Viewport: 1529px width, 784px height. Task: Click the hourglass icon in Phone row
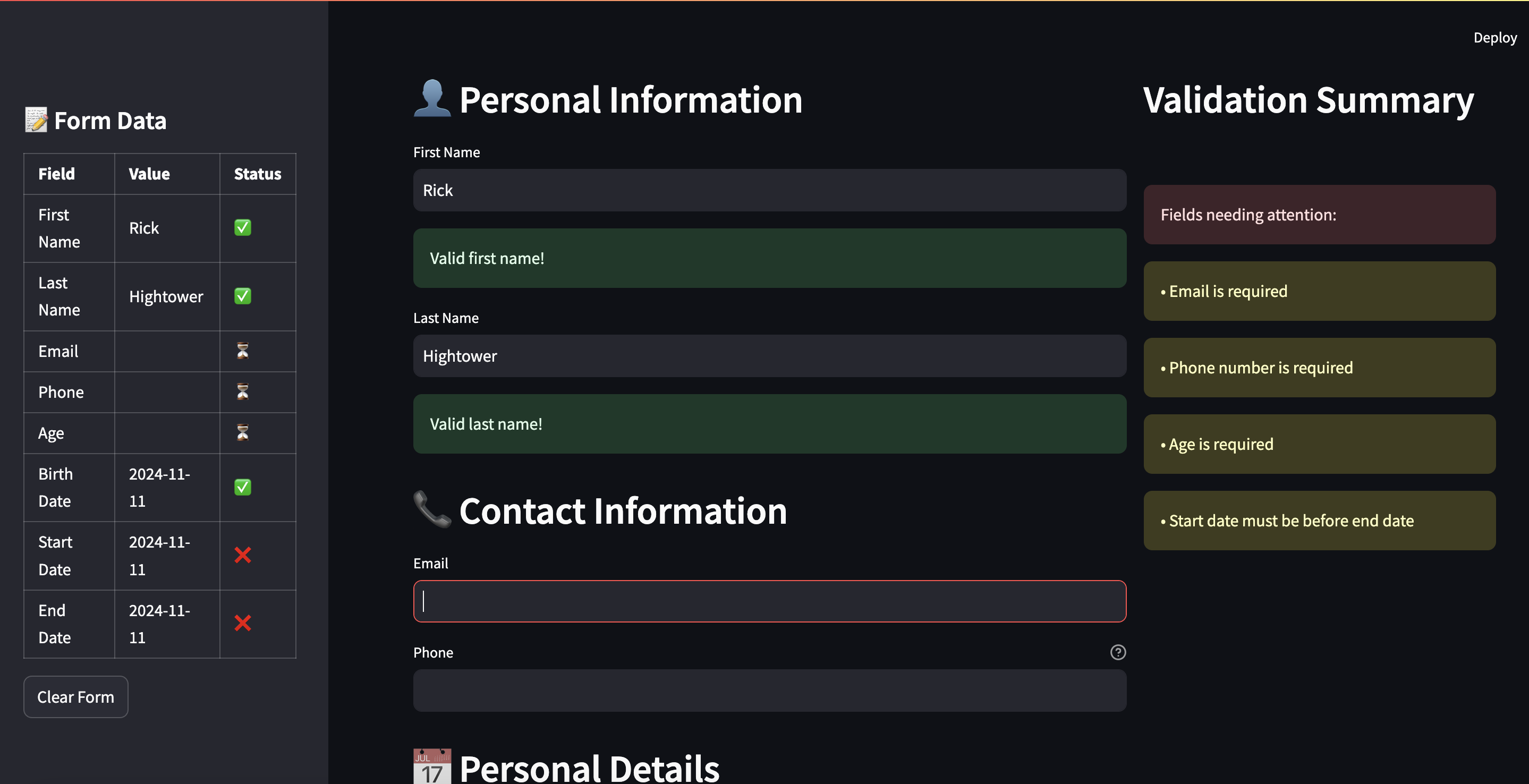pyautogui.click(x=243, y=391)
